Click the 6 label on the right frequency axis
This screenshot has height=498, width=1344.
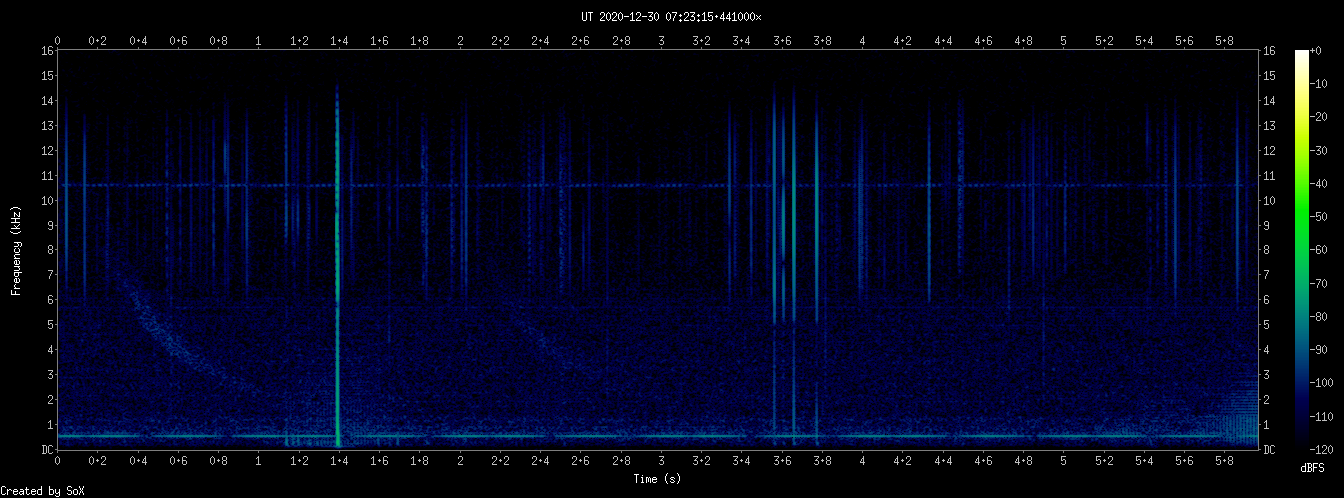pos(1267,300)
